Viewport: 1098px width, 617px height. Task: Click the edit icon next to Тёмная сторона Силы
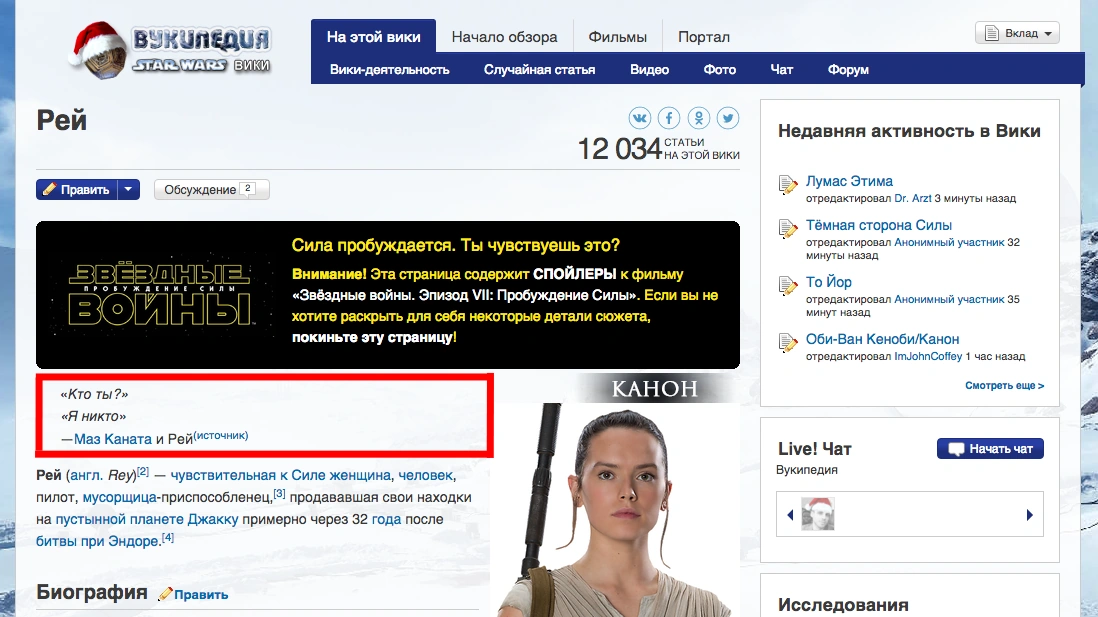tap(788, 228)
